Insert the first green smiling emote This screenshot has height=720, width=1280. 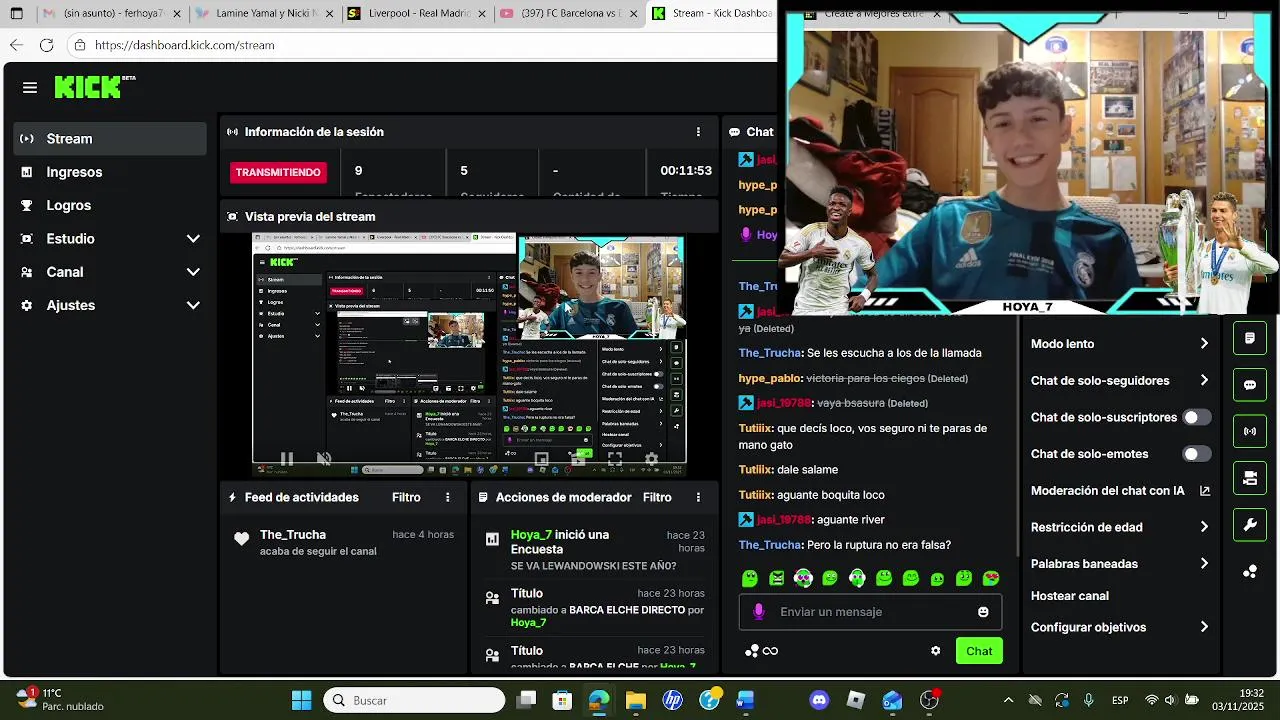pos(750,578)
